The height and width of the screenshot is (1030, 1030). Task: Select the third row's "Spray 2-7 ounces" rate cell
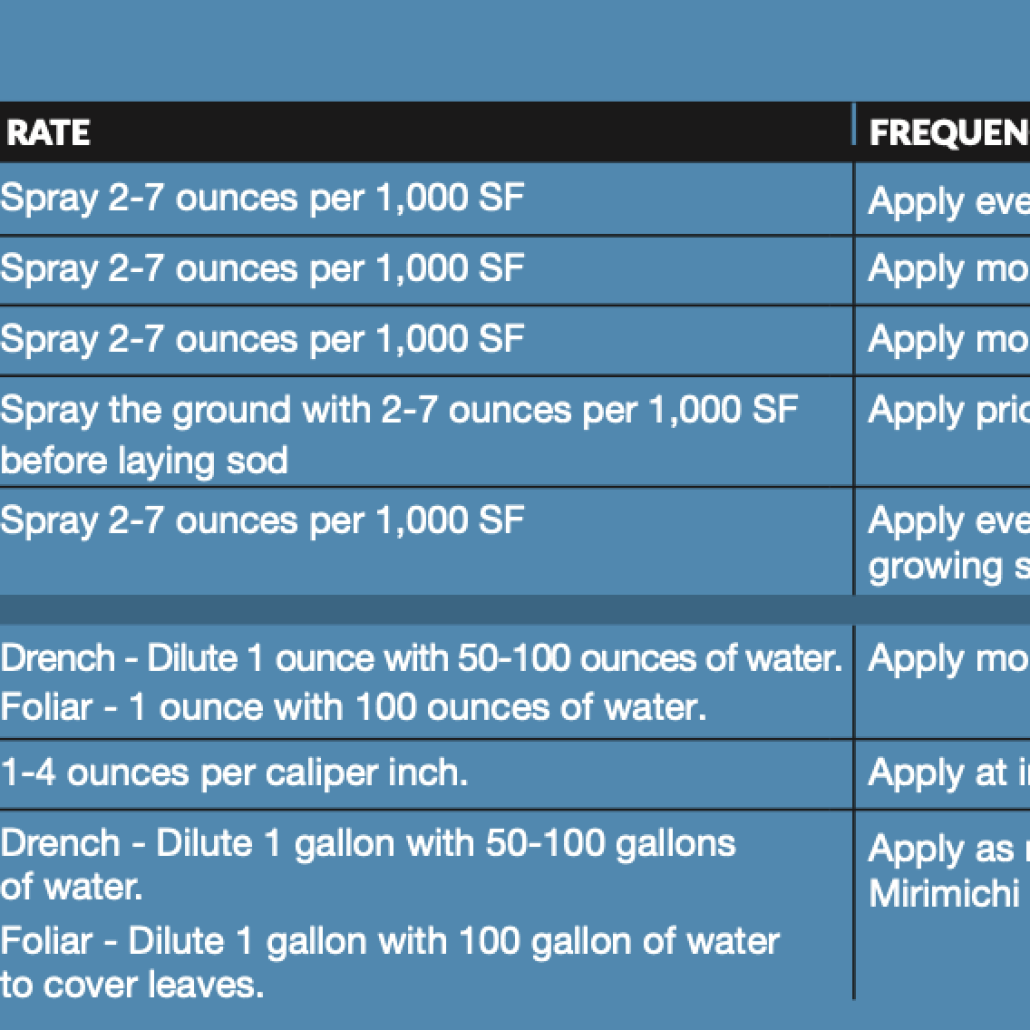point(262,338)
